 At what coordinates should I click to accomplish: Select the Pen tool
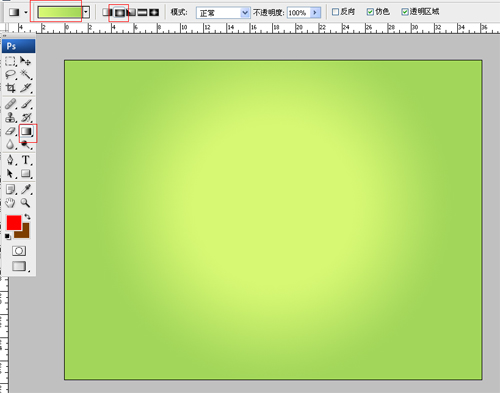11,160
